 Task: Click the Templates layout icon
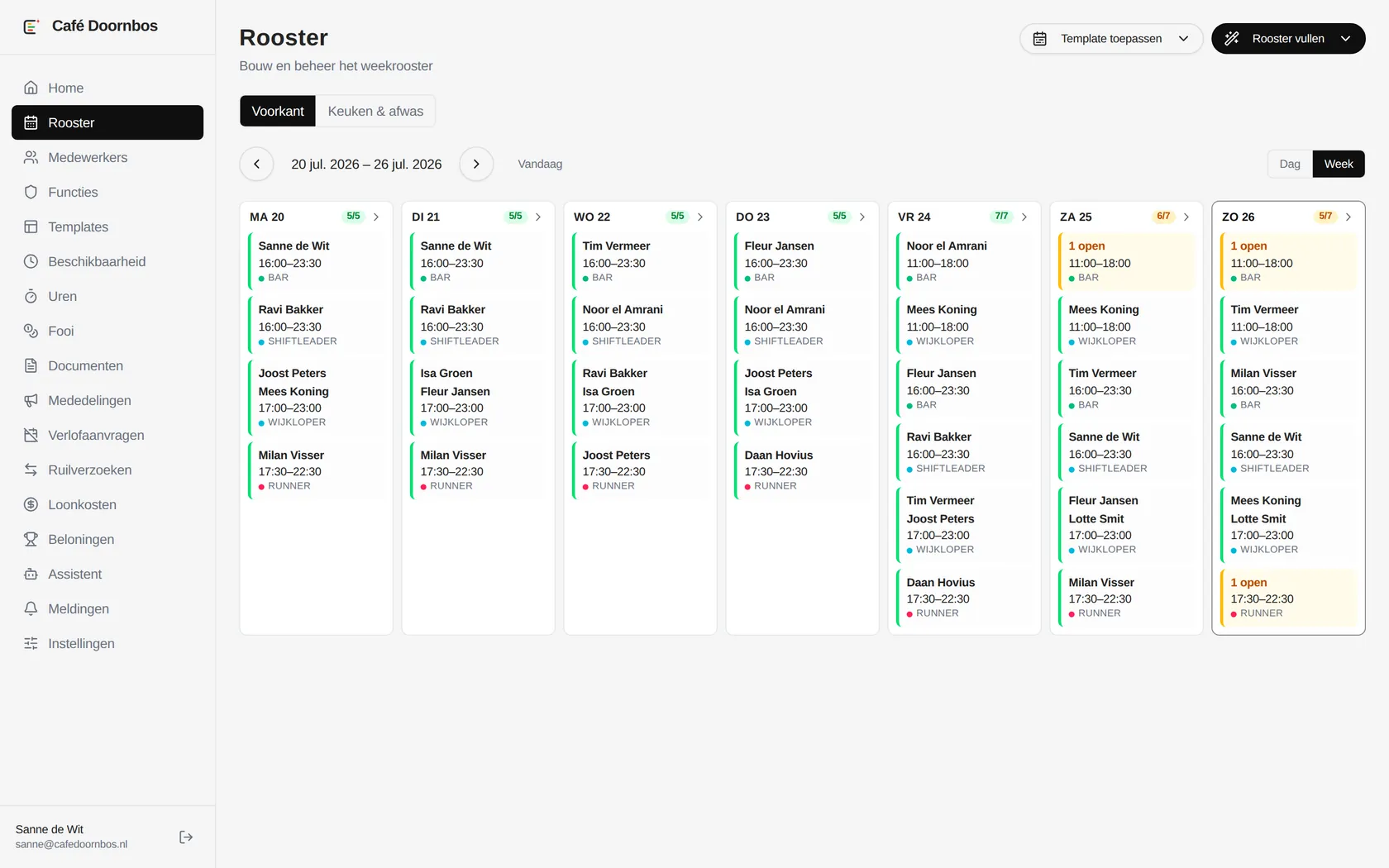point(31,227)
